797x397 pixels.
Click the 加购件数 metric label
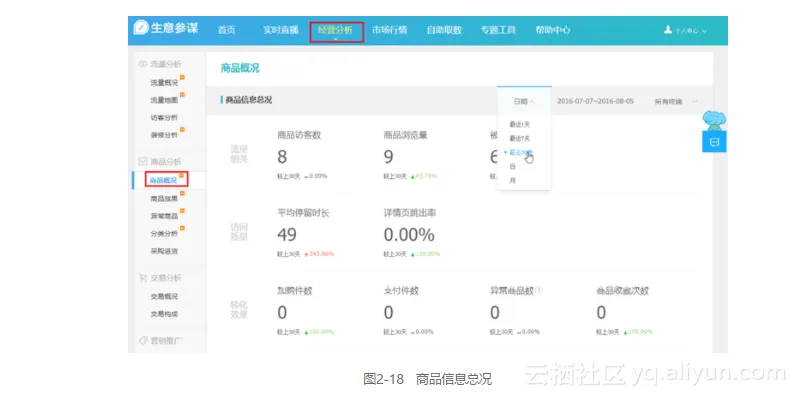(295, 291)
